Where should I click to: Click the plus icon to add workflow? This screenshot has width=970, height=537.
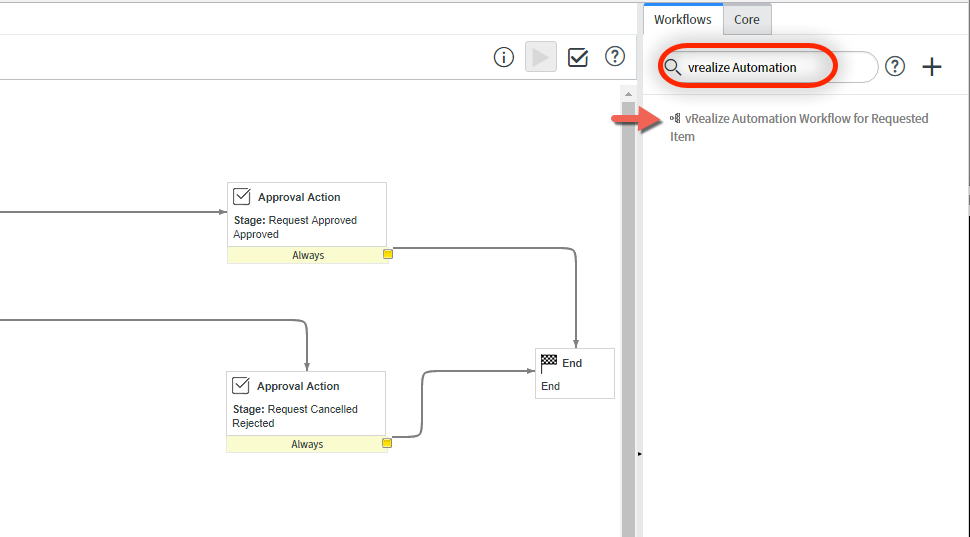[x=932, y=67]
